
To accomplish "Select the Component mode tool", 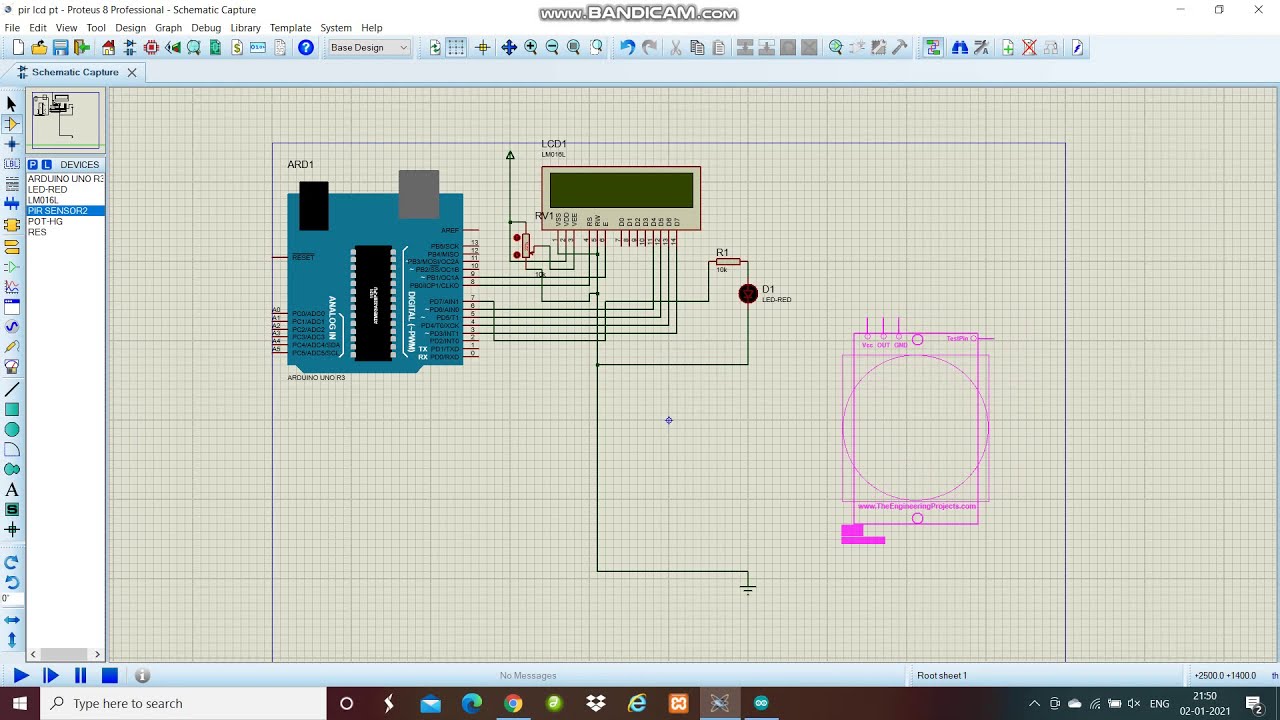I will click(12, 124).
